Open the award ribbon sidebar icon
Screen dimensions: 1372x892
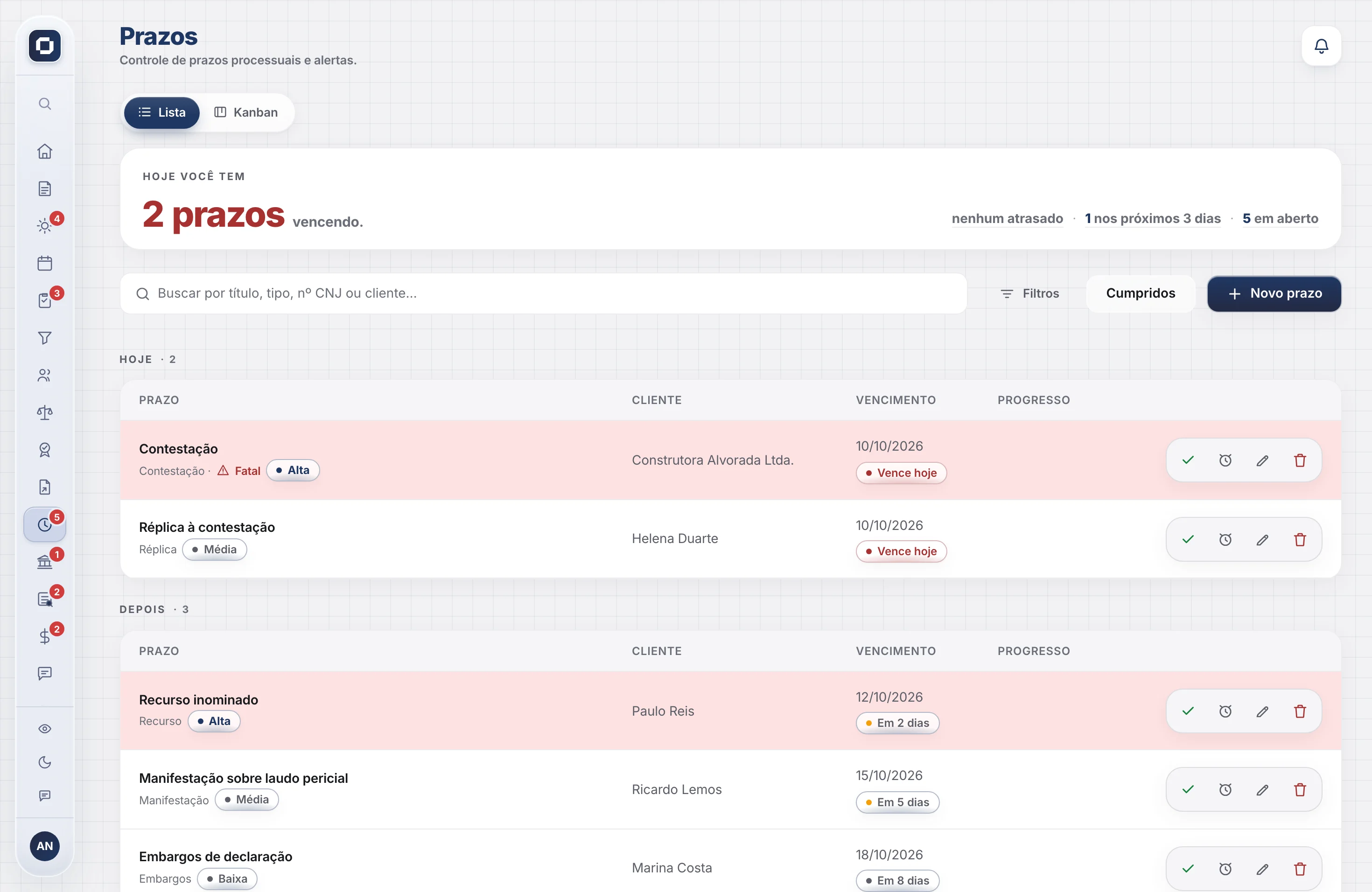45,449
